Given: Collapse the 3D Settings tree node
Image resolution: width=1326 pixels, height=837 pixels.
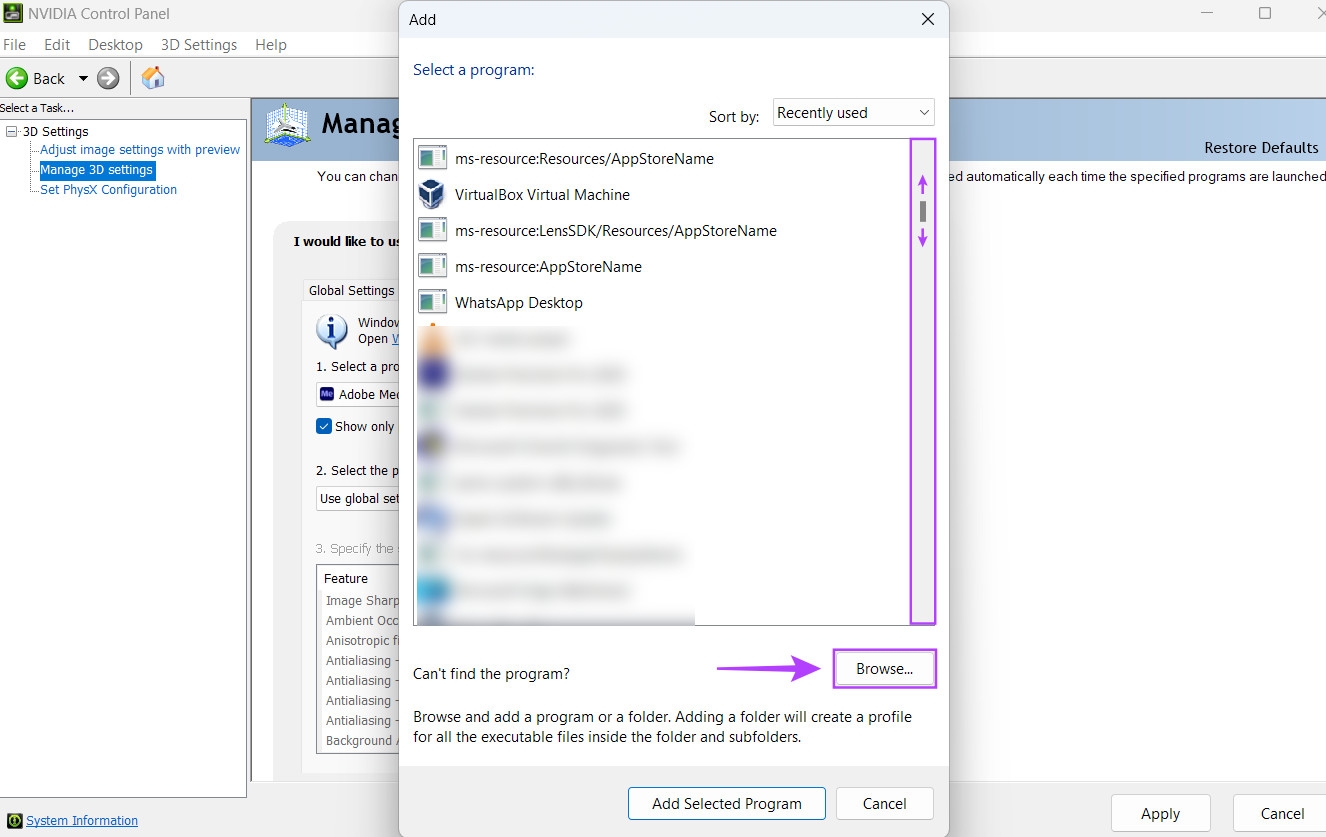Looking at the screenshot, I should point(12,131).
